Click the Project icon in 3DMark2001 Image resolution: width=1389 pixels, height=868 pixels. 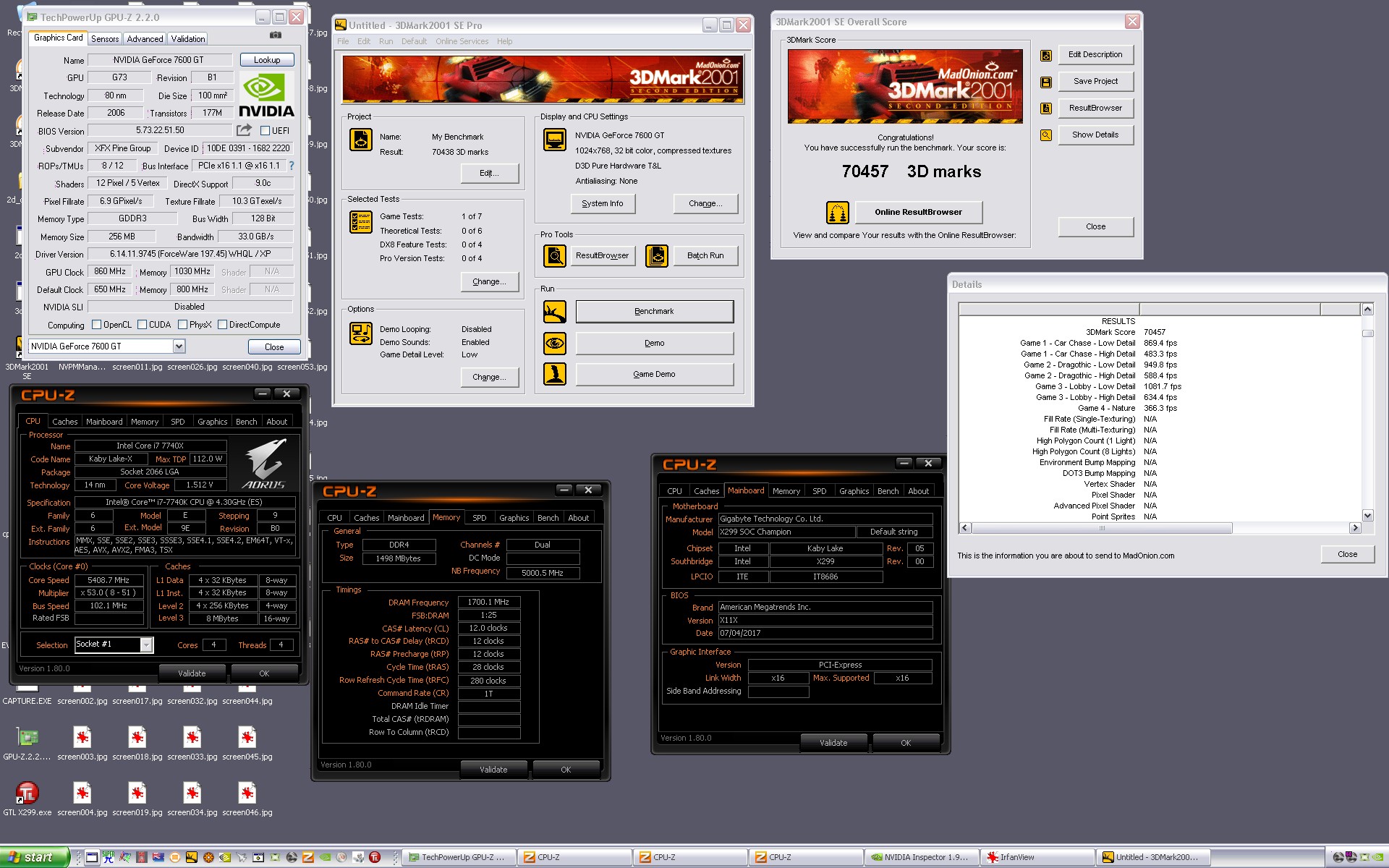click(x=360, y=140)
